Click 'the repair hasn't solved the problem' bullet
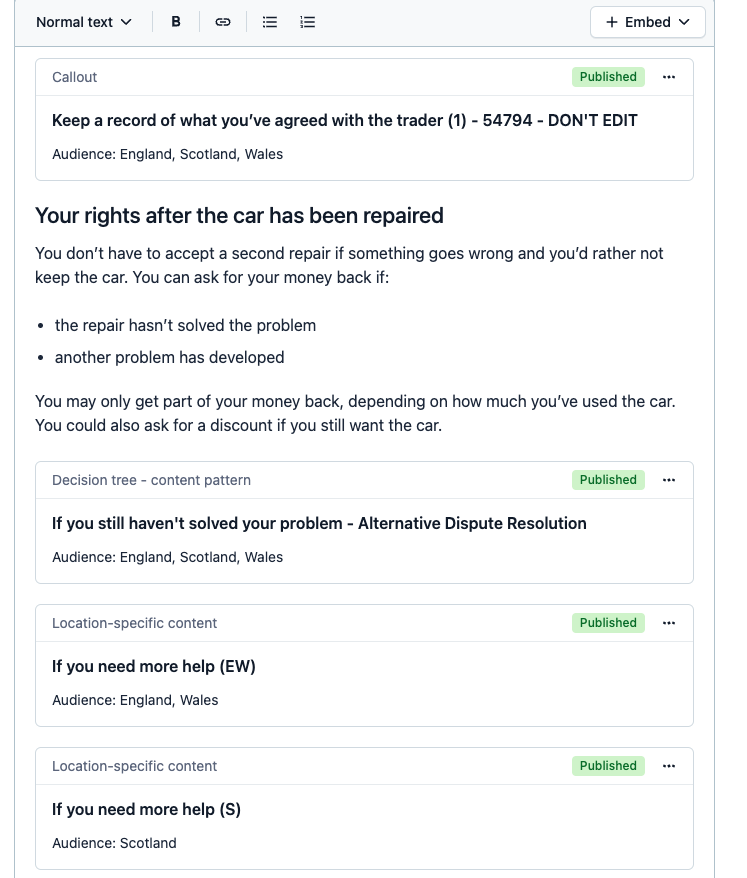The height and width of the screenshot is (878, 747). pyautogui.click(x=185, y=325)
